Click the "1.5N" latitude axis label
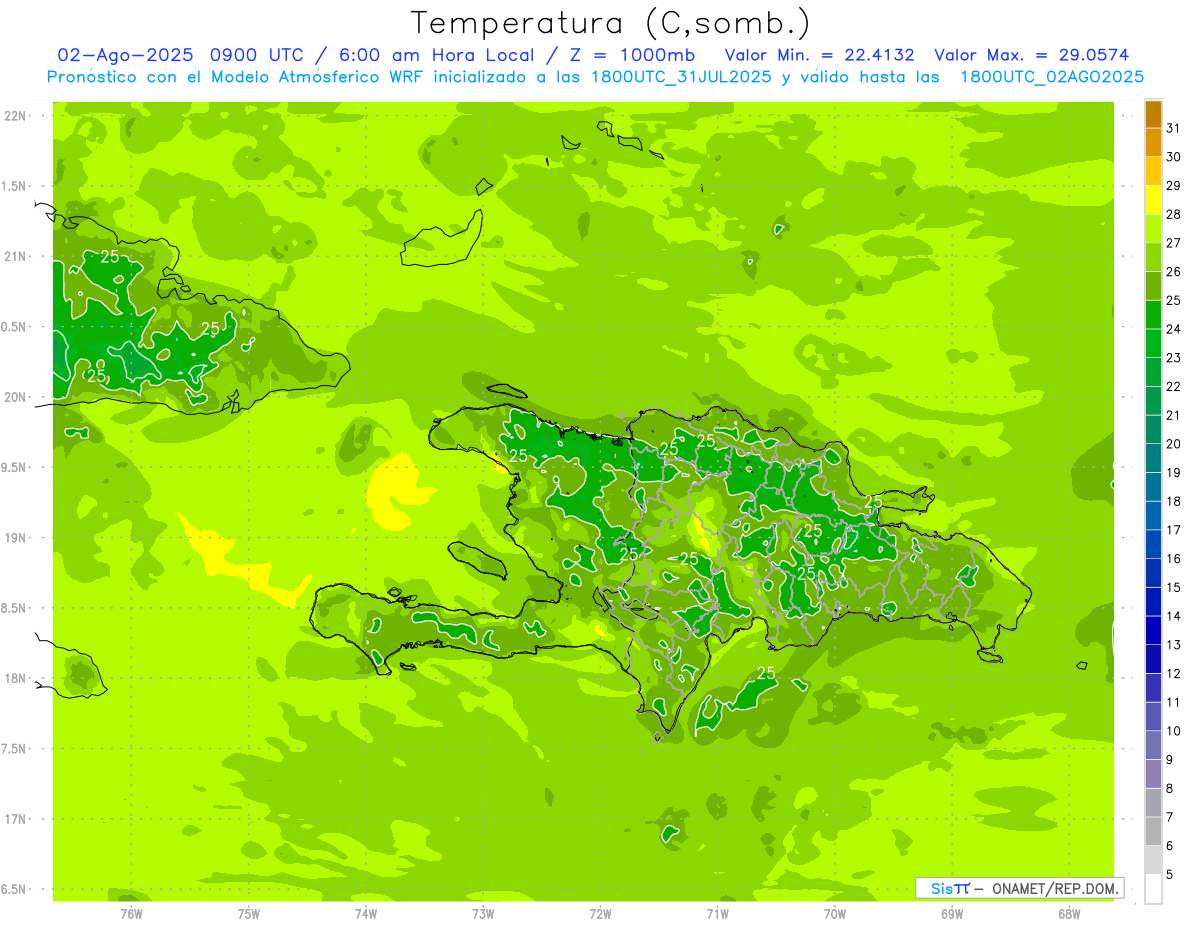Viewport: 1200px width, 927px height. [x=14, y=186]
